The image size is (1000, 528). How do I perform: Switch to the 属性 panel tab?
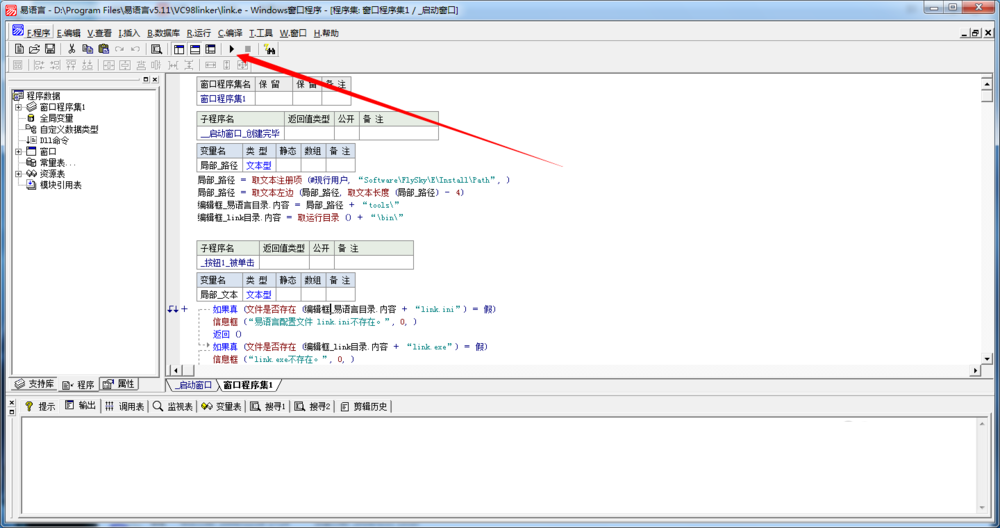119,384
